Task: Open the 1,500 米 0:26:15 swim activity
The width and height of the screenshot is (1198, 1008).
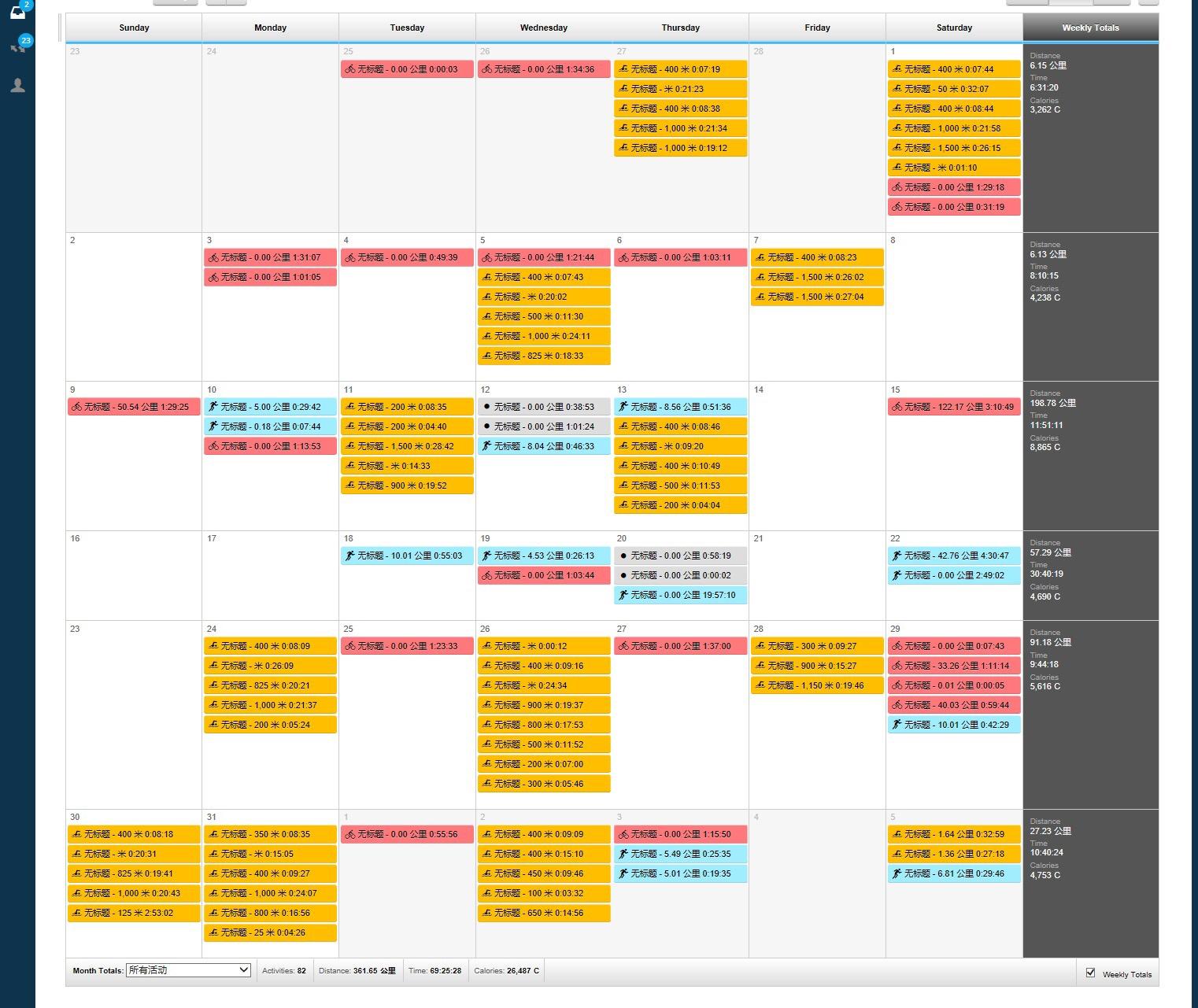Action: [954, 148]
